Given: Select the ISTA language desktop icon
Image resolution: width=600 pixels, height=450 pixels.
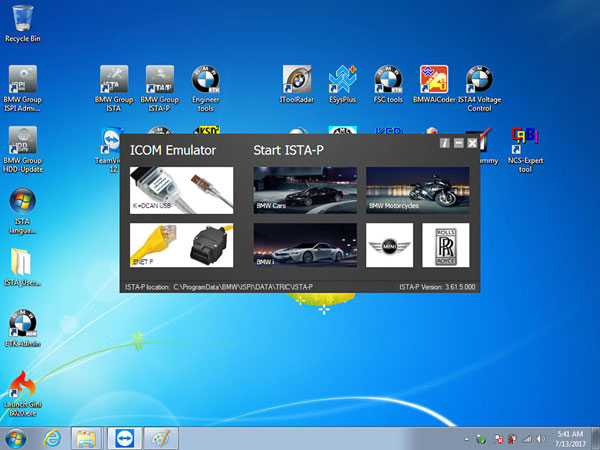Looking at the screenshot, I should point(23,211).
